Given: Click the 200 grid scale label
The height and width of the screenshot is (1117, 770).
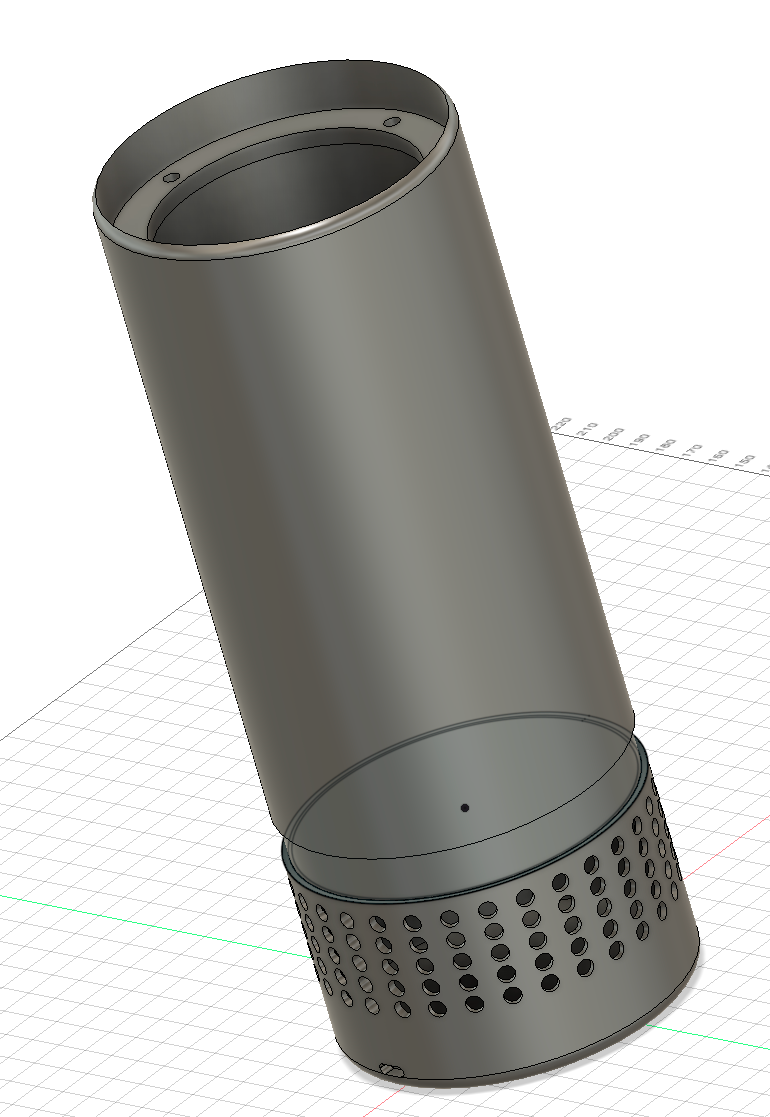Looking at the screenshot, I should tap(614, 435).
